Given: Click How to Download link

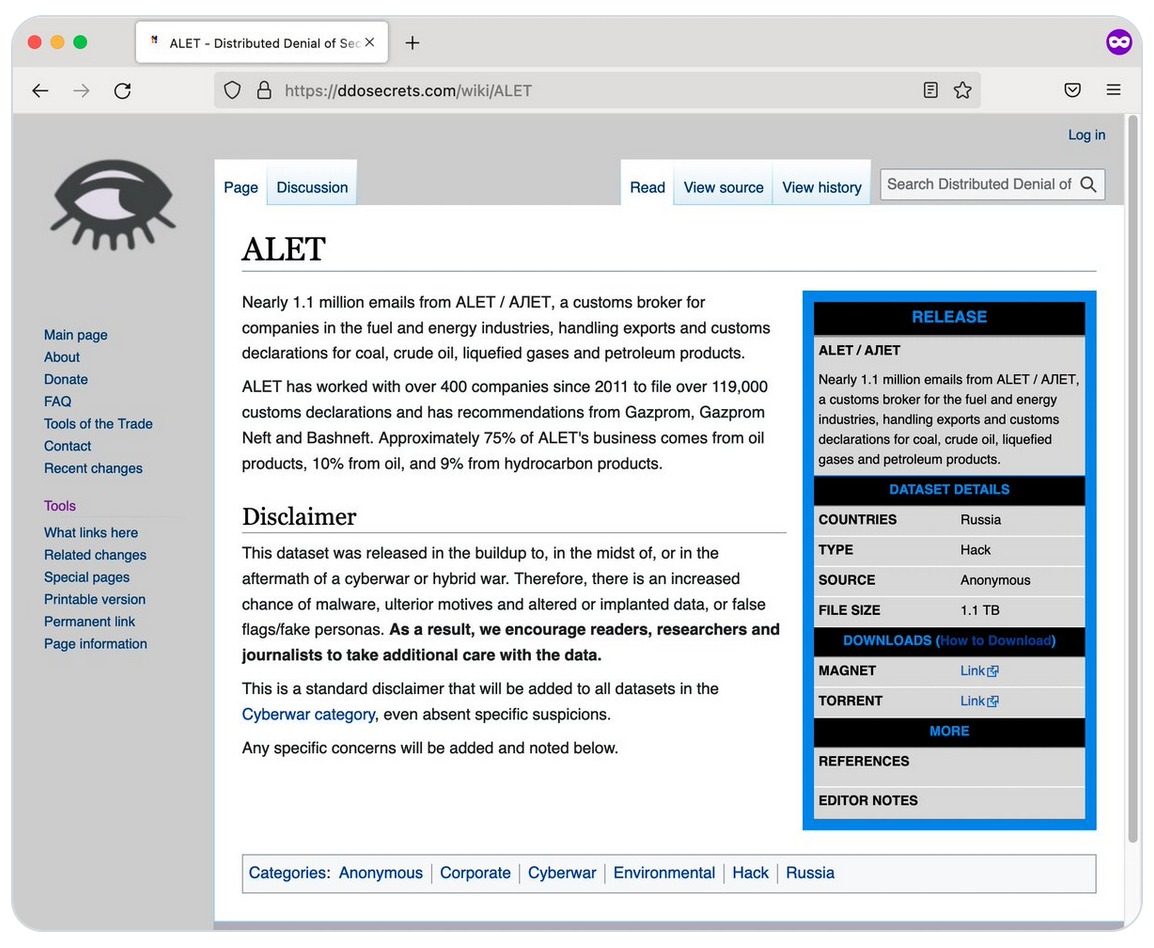Looking at the screenshot, I should (x=995, y=640).
